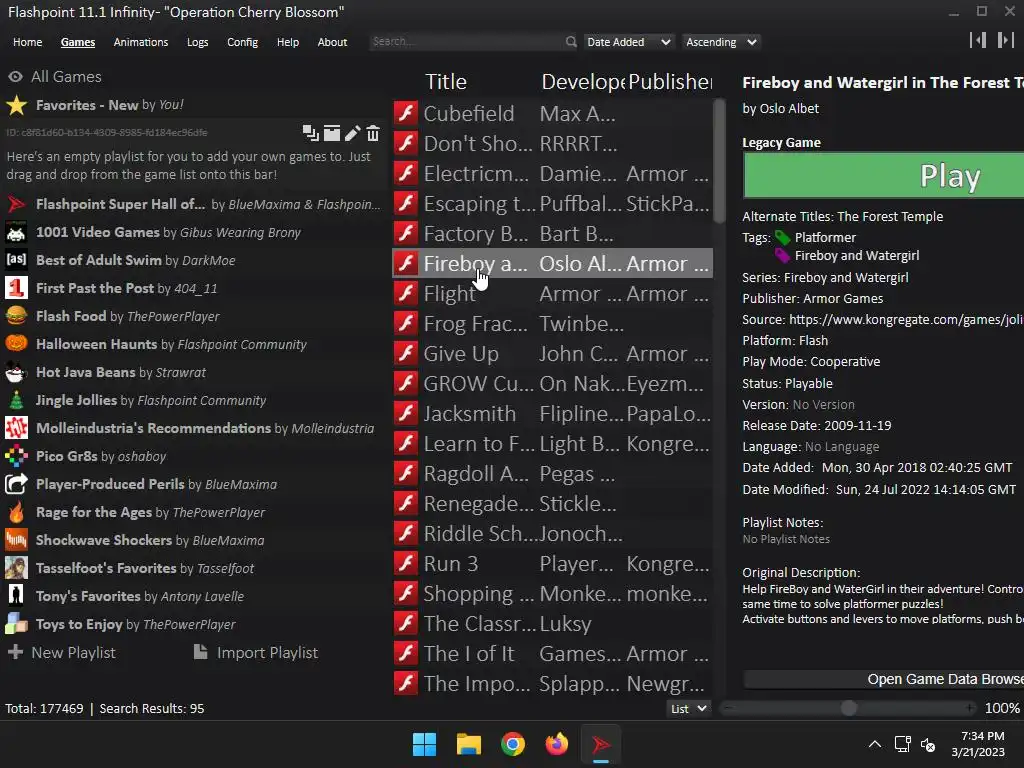Select The I of It row

click(552, 654)
